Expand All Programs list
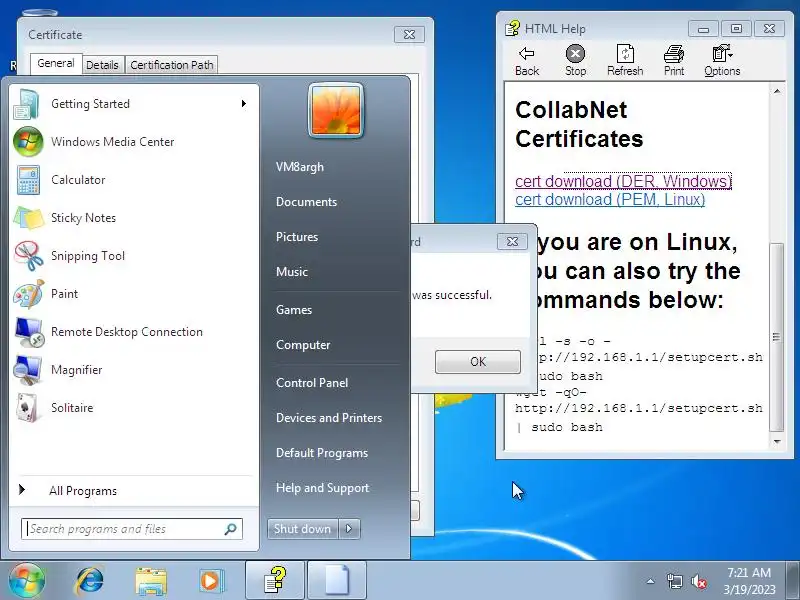 (134, 491)
